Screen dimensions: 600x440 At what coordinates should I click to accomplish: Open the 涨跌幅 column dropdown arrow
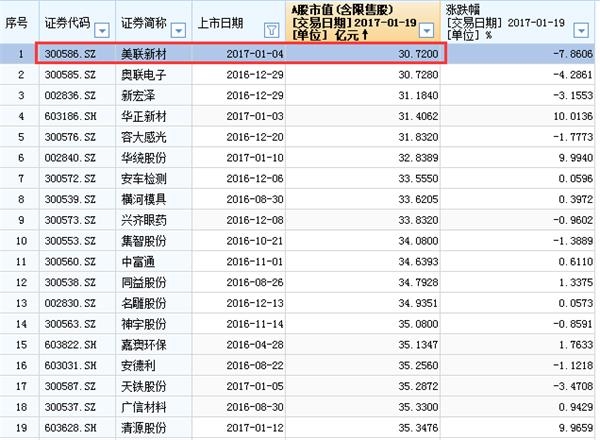point(581,30)
